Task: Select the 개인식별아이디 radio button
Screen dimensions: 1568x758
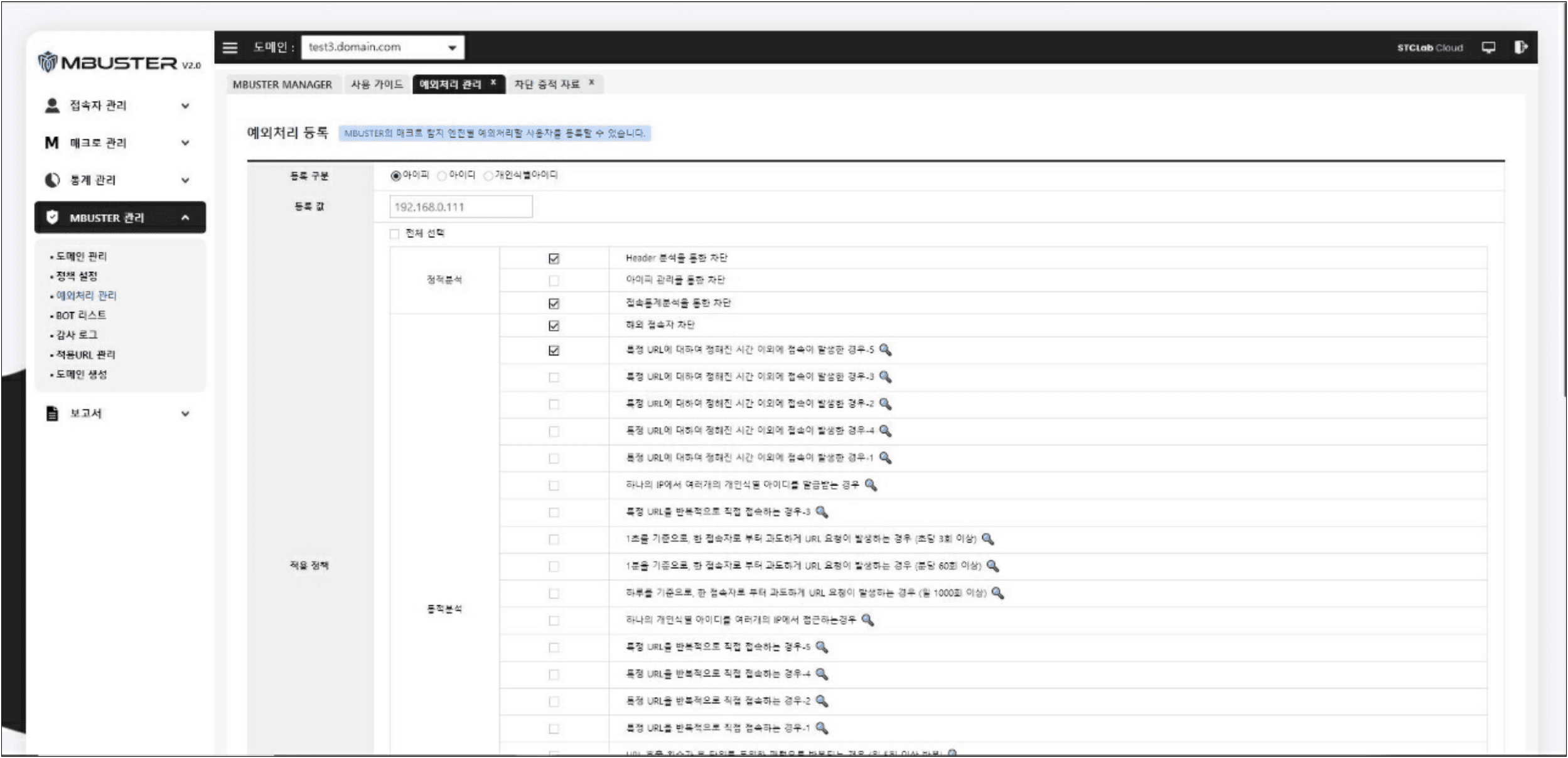Action: tap(488, 176)
